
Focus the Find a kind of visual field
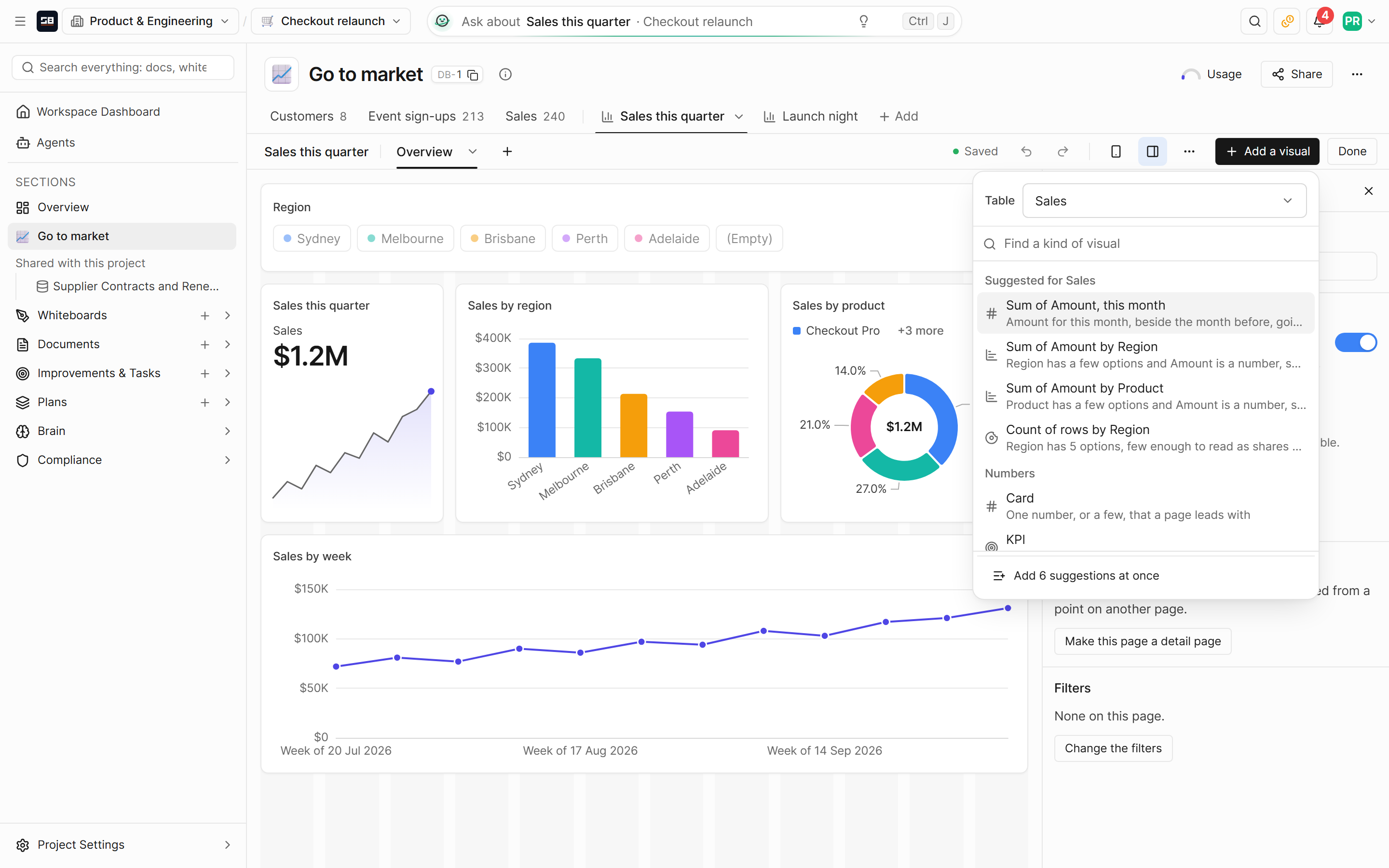coord(1145,244)
